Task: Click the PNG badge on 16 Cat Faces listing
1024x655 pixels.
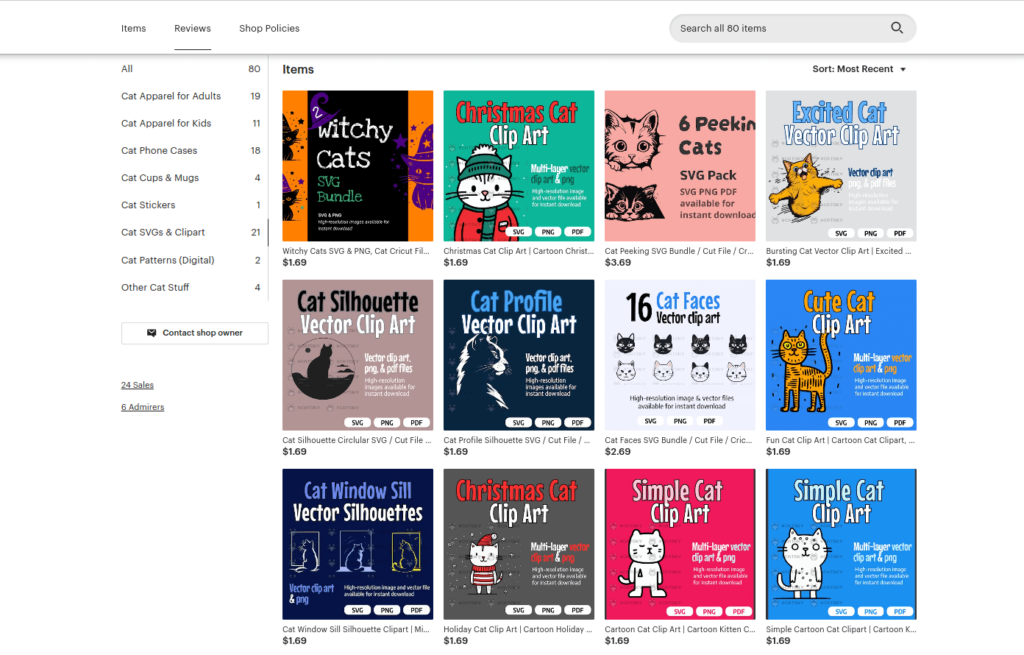Action: tap(679, 421)
